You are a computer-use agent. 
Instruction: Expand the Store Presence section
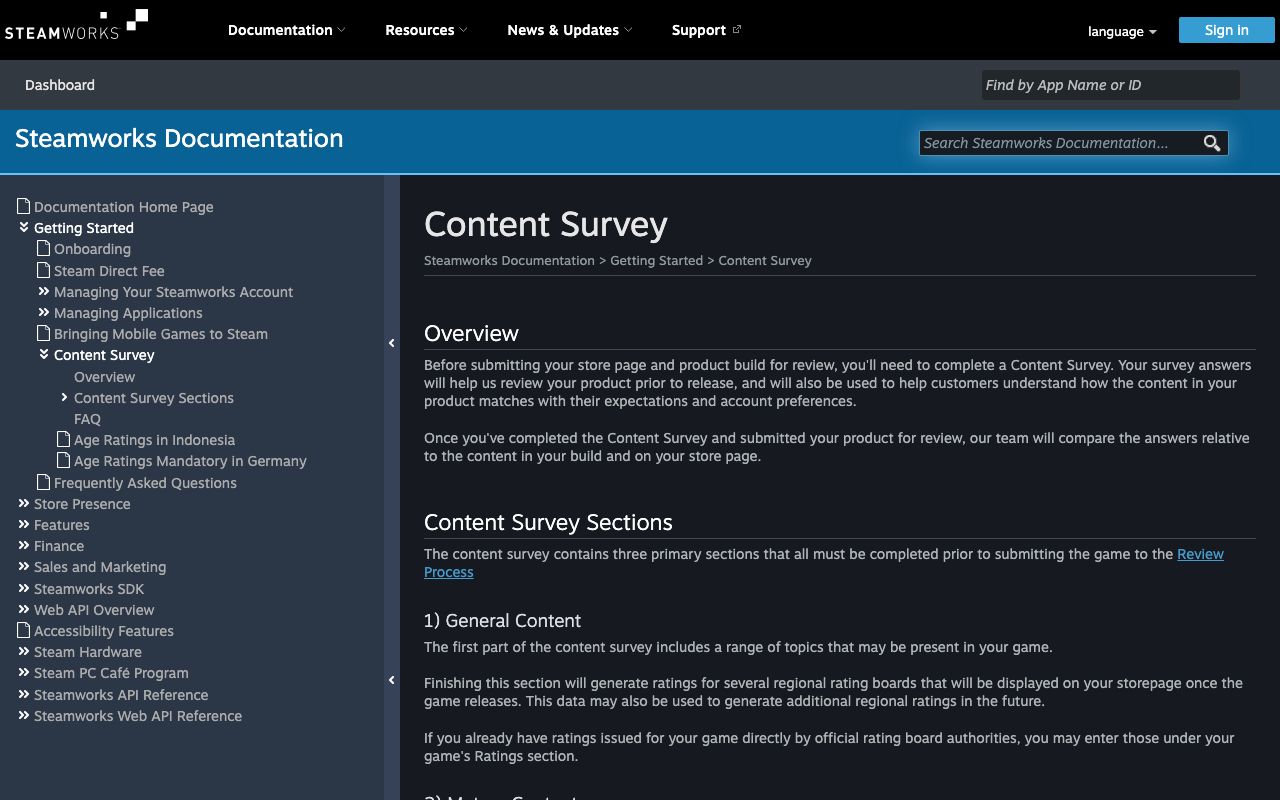[24, 503]
